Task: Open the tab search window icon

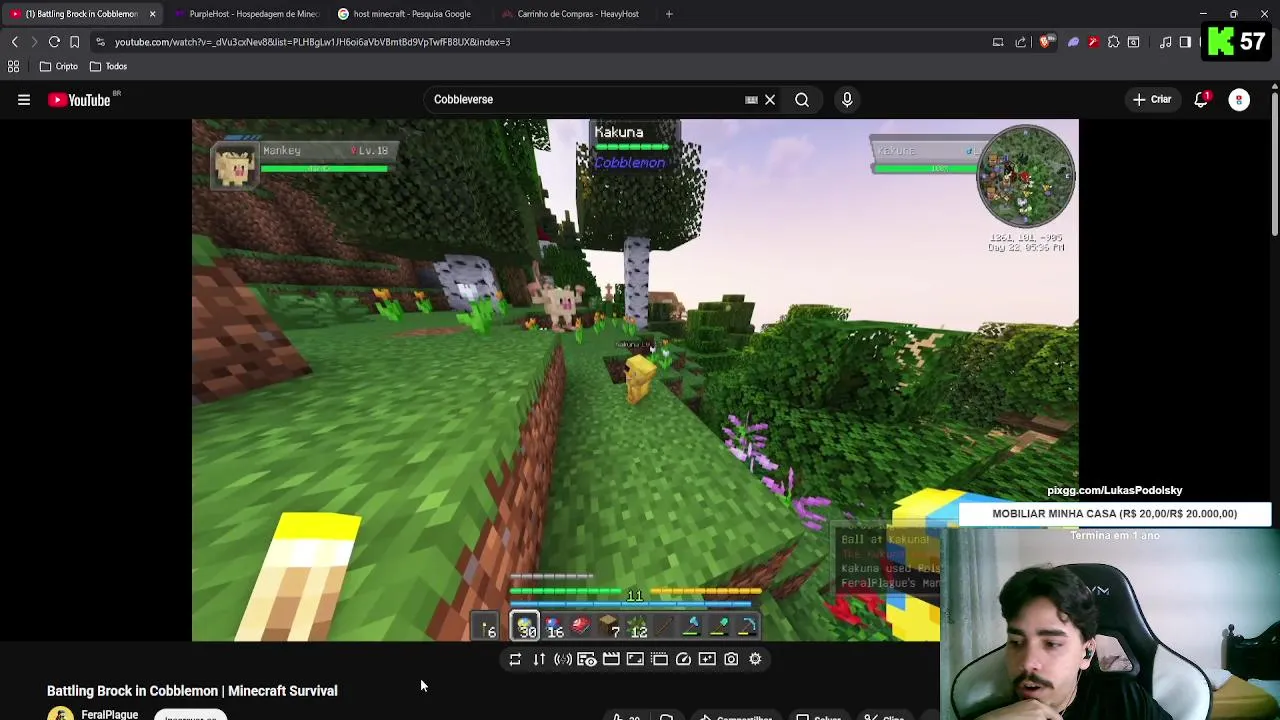Action: click(1134, 42)
